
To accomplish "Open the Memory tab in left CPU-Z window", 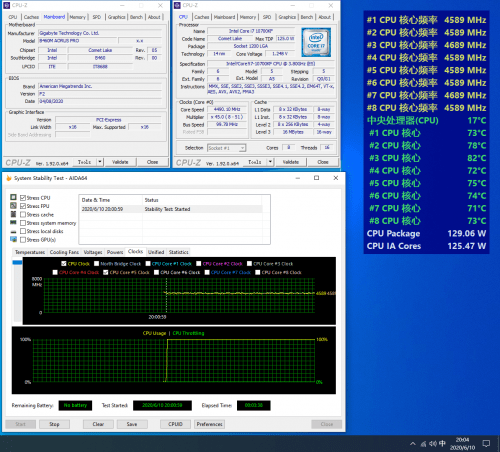I will [x=77, y=17].
